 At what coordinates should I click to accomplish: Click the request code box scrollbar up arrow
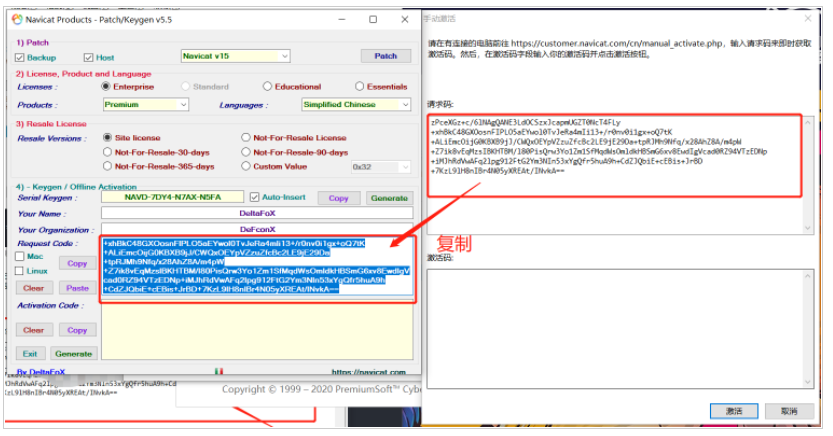click(x=808, y=123)
